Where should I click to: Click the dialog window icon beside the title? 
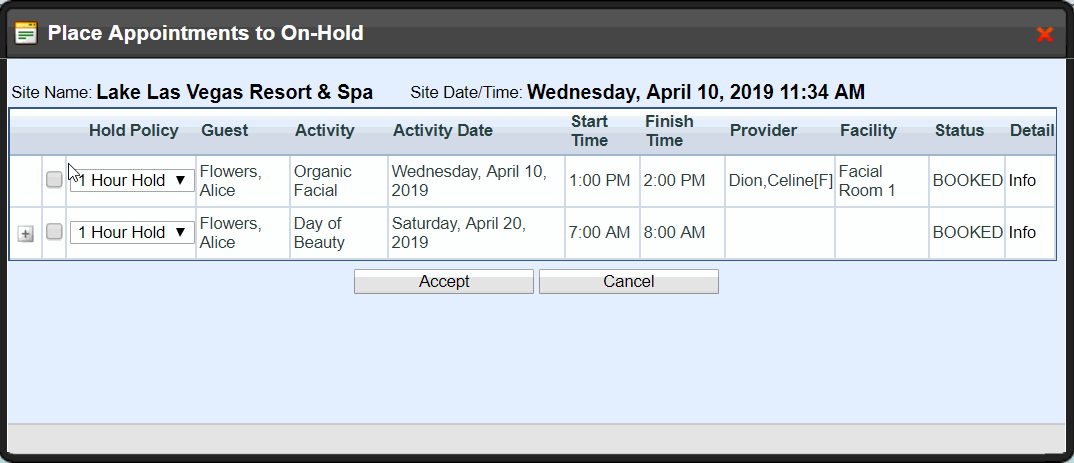(x=26, y=33)
